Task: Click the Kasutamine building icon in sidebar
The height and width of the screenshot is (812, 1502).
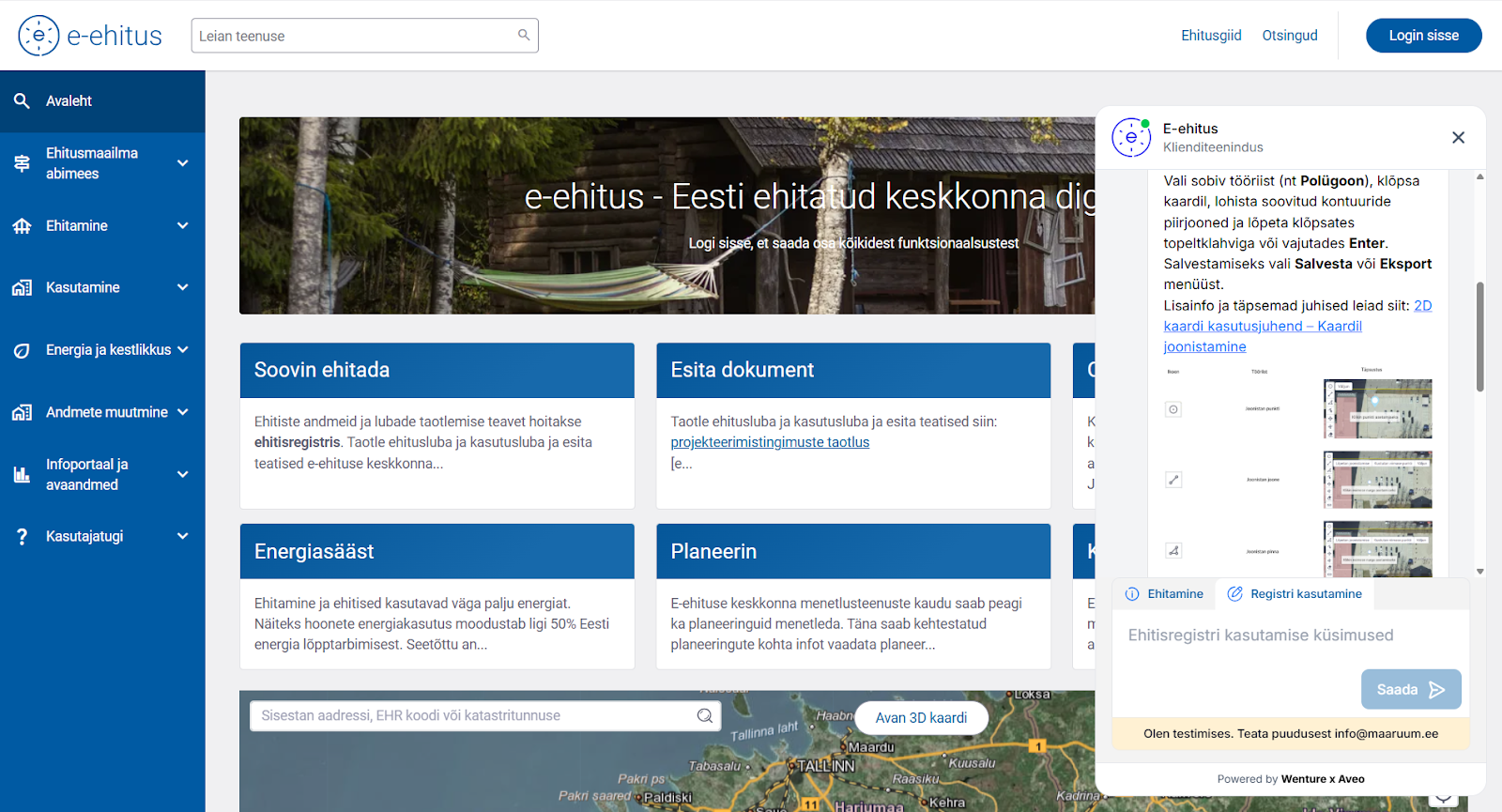Action: [22, 287]
